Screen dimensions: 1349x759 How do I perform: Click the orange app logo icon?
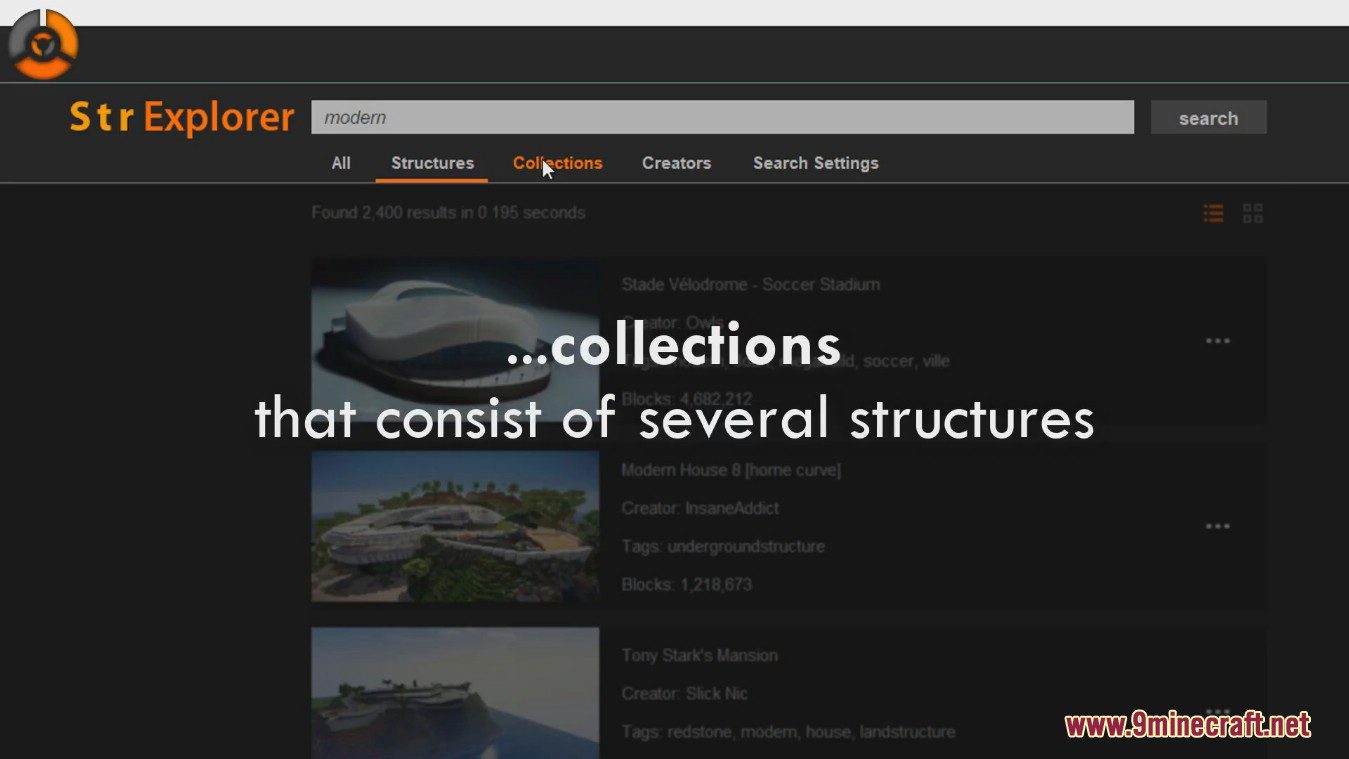tap(43, 45)
